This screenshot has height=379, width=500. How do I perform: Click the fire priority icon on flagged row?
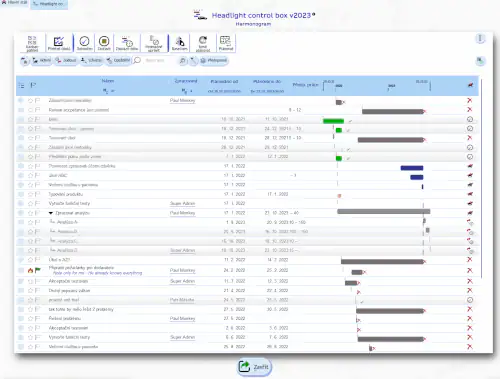click(30, 270)
